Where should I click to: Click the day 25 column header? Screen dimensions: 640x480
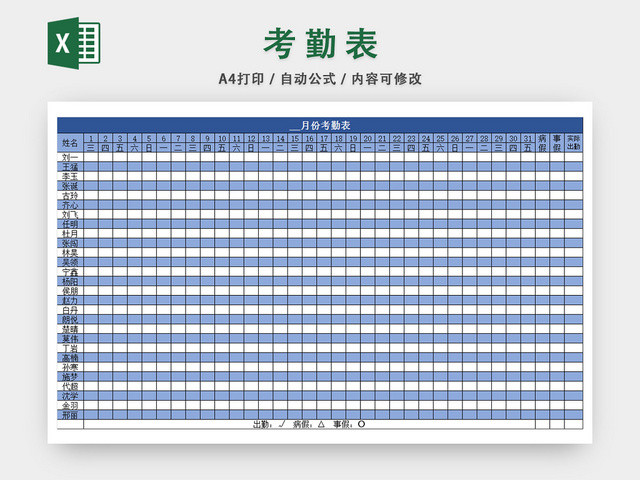[440, 138]
